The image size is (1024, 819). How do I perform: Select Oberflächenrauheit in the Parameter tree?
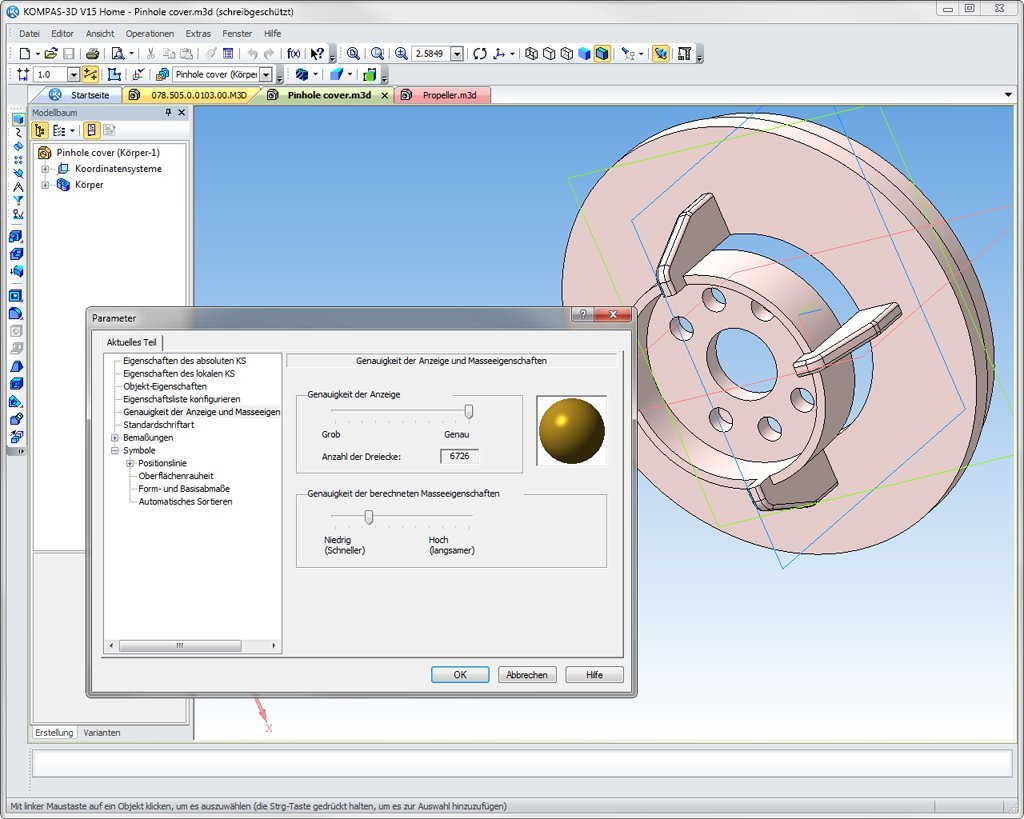coord(176,476)
